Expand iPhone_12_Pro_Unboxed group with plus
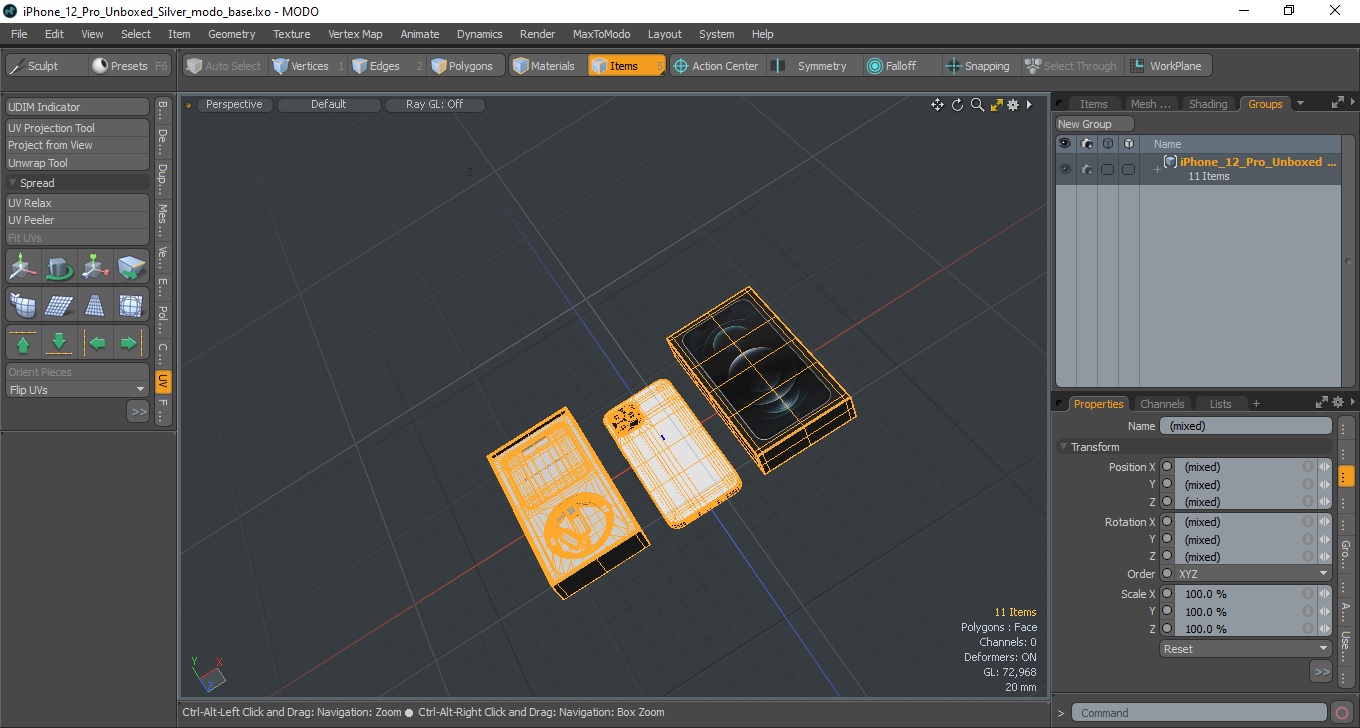This screenshot has width=1360, height=728. coord(1157,169)
